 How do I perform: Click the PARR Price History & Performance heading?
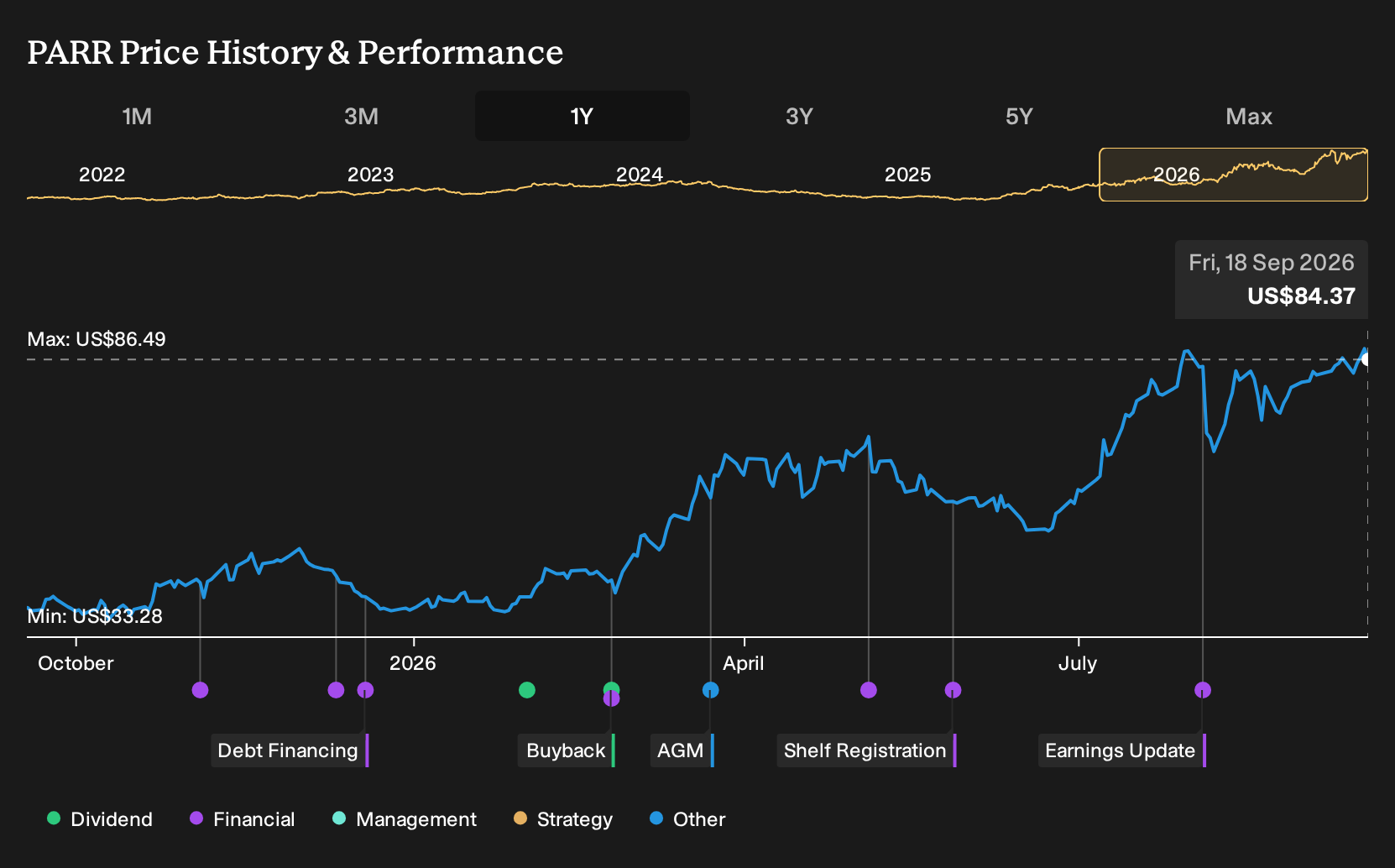click(x=295, y=52)
